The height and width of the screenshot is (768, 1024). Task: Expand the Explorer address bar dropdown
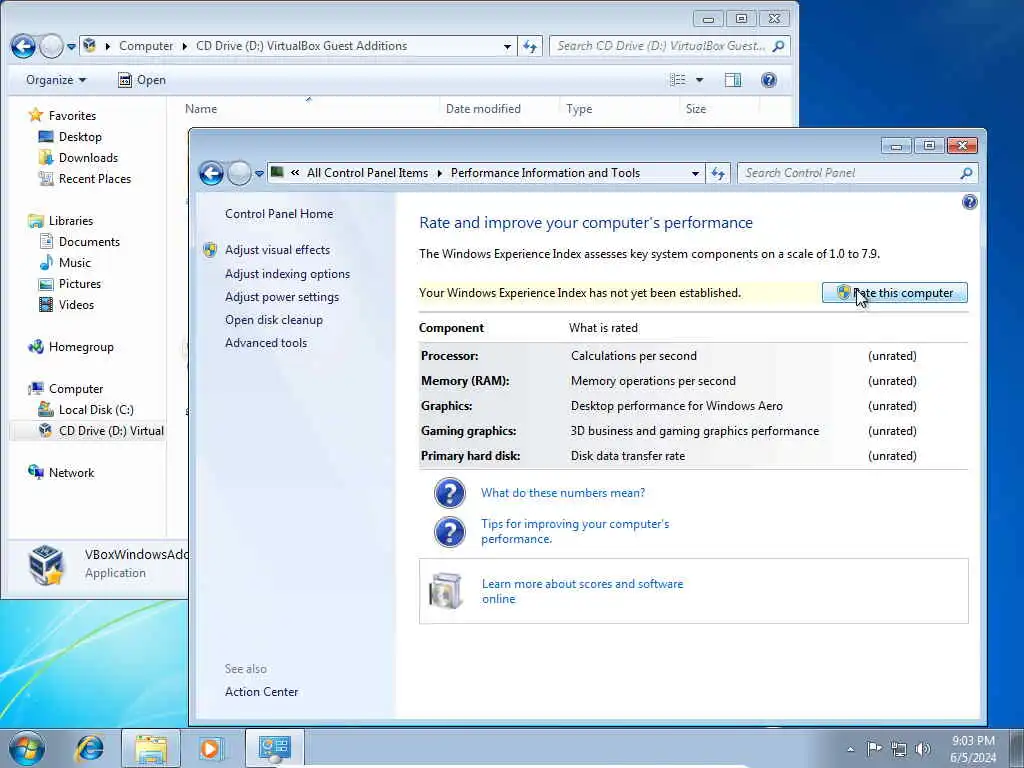point(507,46)
